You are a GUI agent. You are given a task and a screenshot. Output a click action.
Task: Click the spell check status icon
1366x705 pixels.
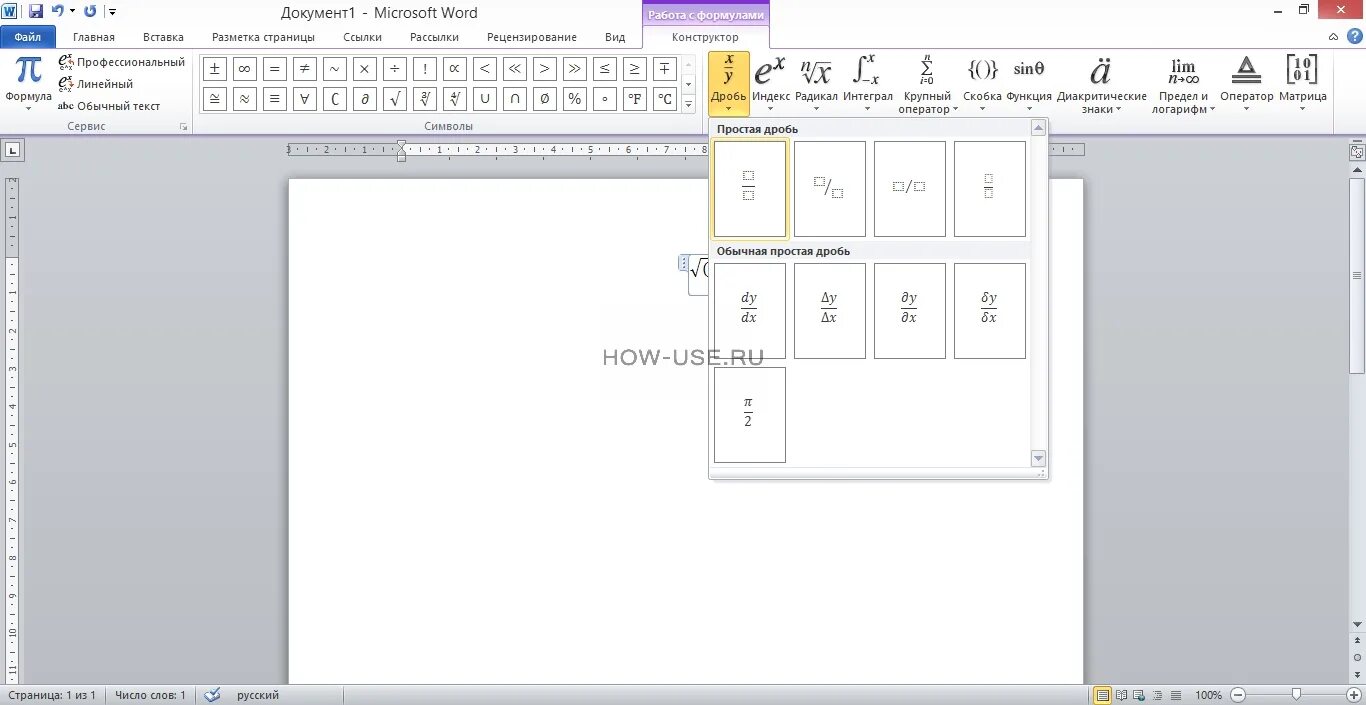pyautogui.click(x=212, y=694)
